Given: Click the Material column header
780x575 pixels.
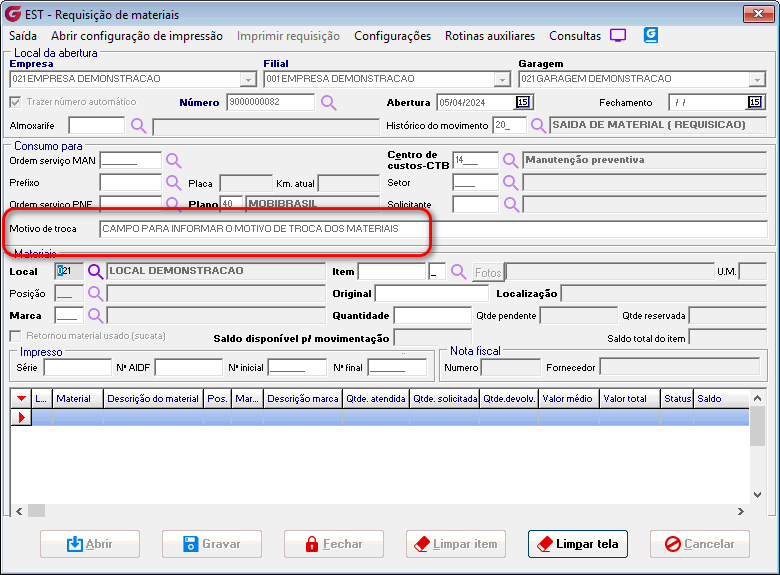Looking at the screenshot, I should [78, 398].
